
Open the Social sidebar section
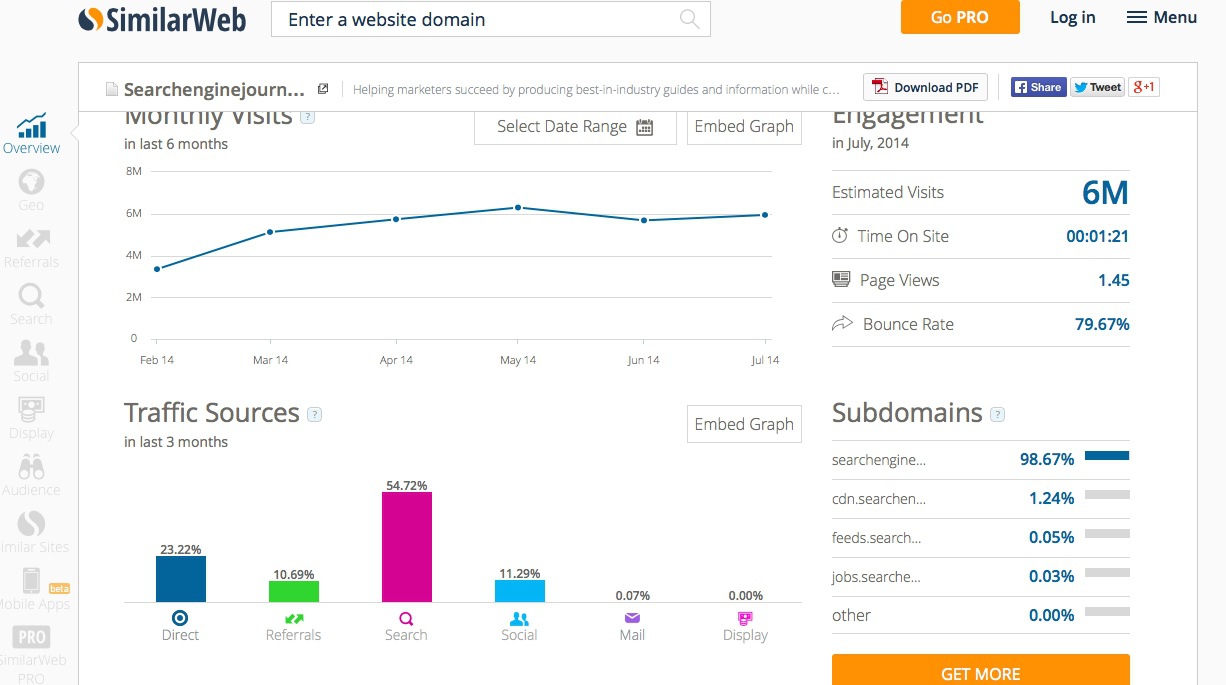(31, 362)
